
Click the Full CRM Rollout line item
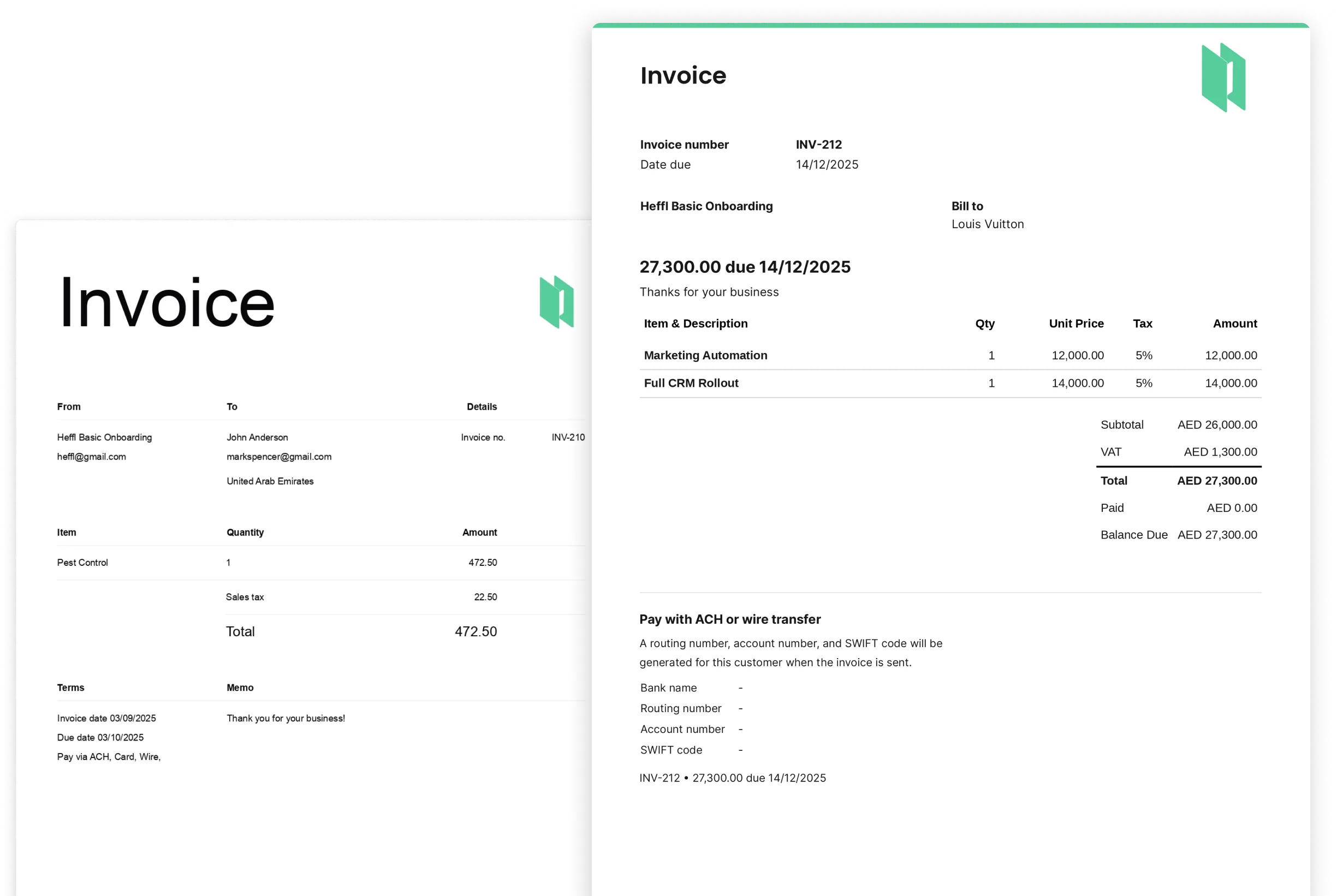tap(691, 383)
